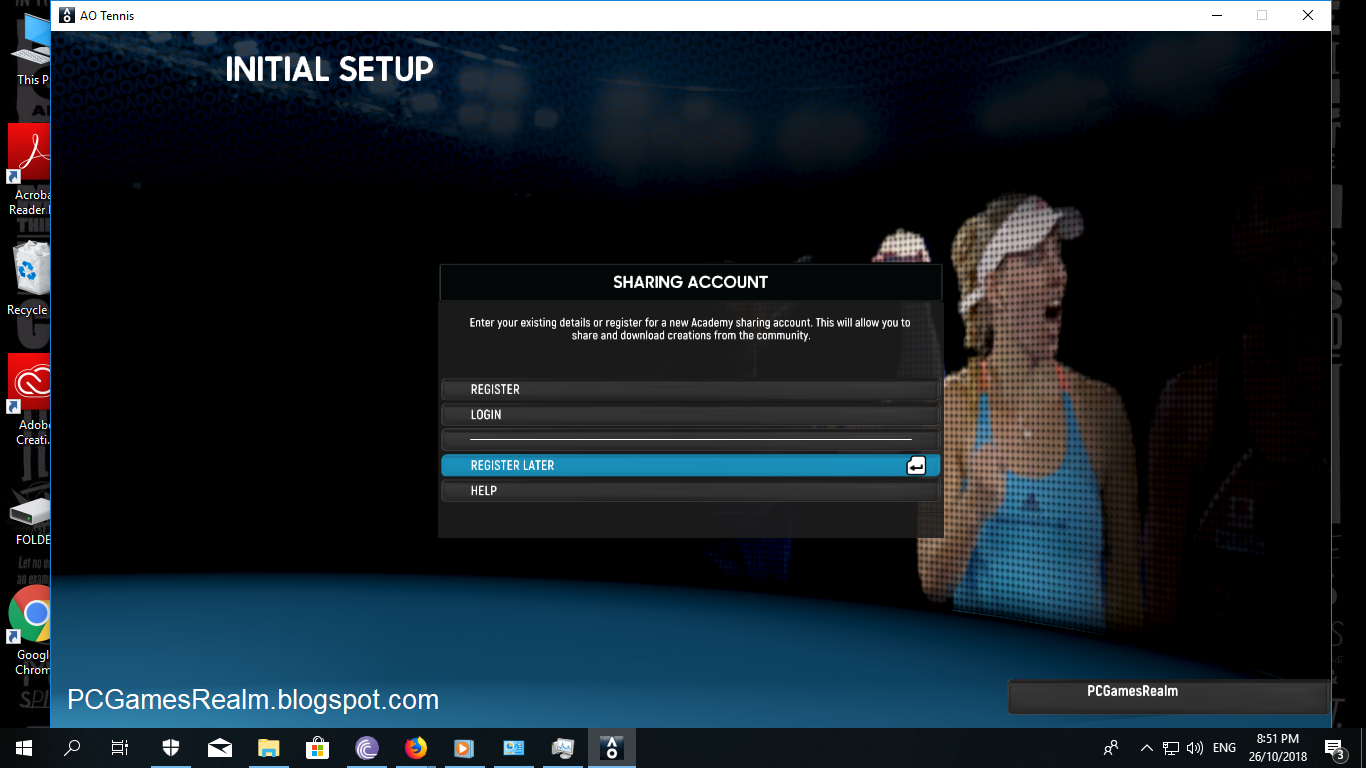Open the network status tray icon
This screenshot has width=1366, height=768.
pos(1170,747)
